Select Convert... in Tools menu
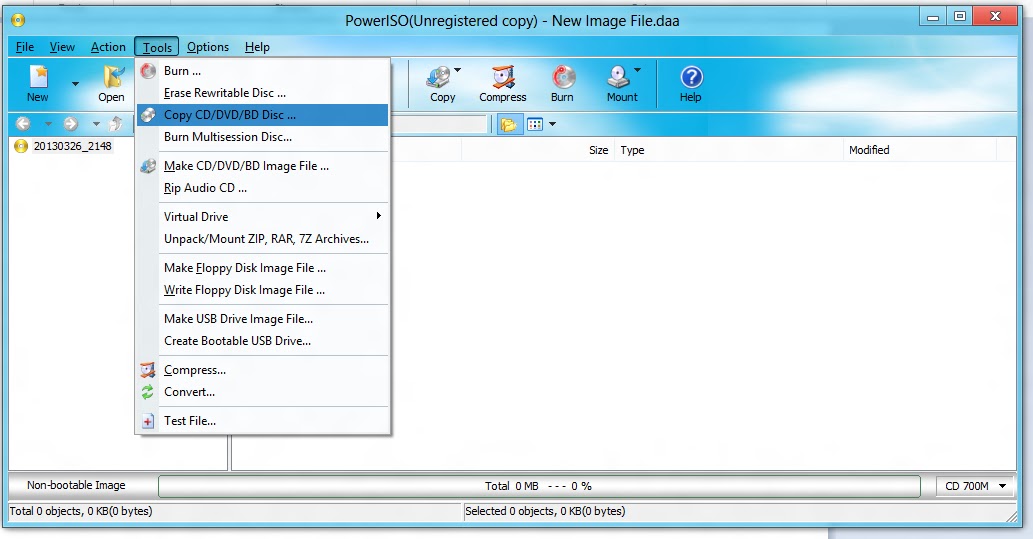Viewport: 1033px width, 539px height. pos(263,392)
